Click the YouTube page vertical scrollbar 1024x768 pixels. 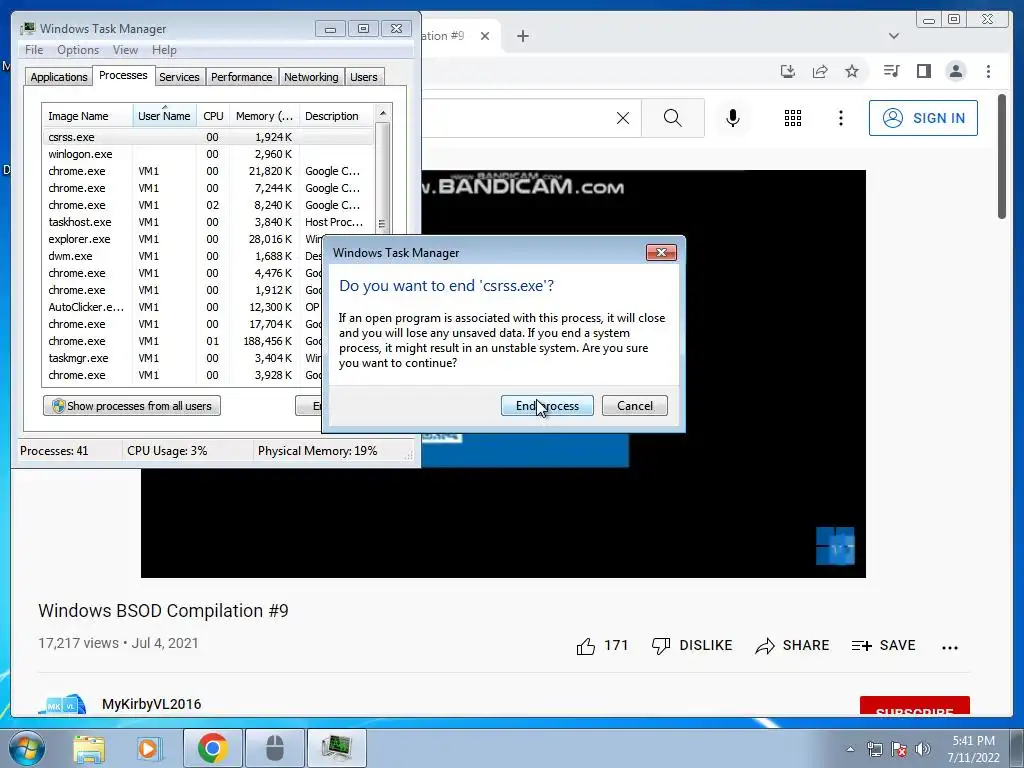coord(1002,157)
